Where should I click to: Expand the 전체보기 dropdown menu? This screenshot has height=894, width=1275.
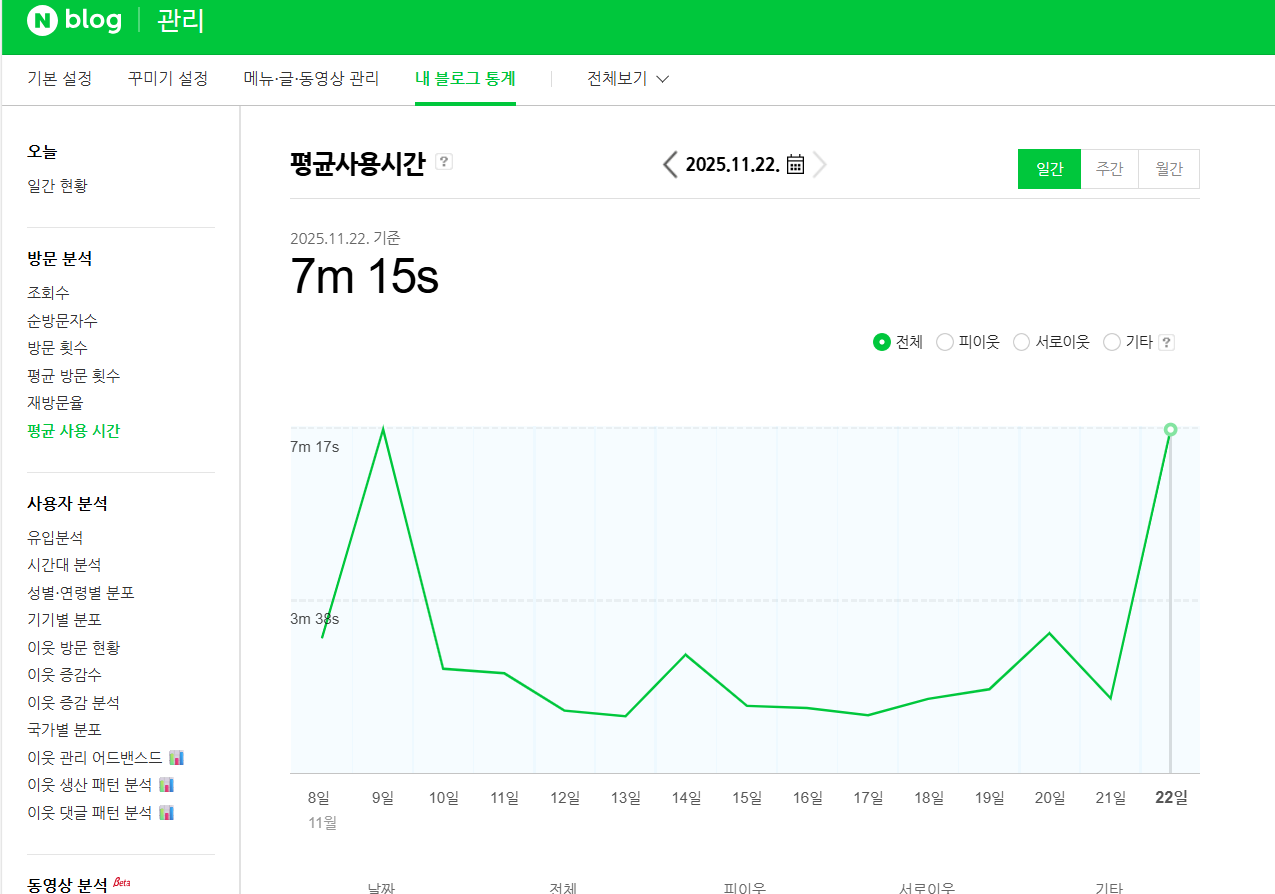pyautogui.click(x=628, y=79)
